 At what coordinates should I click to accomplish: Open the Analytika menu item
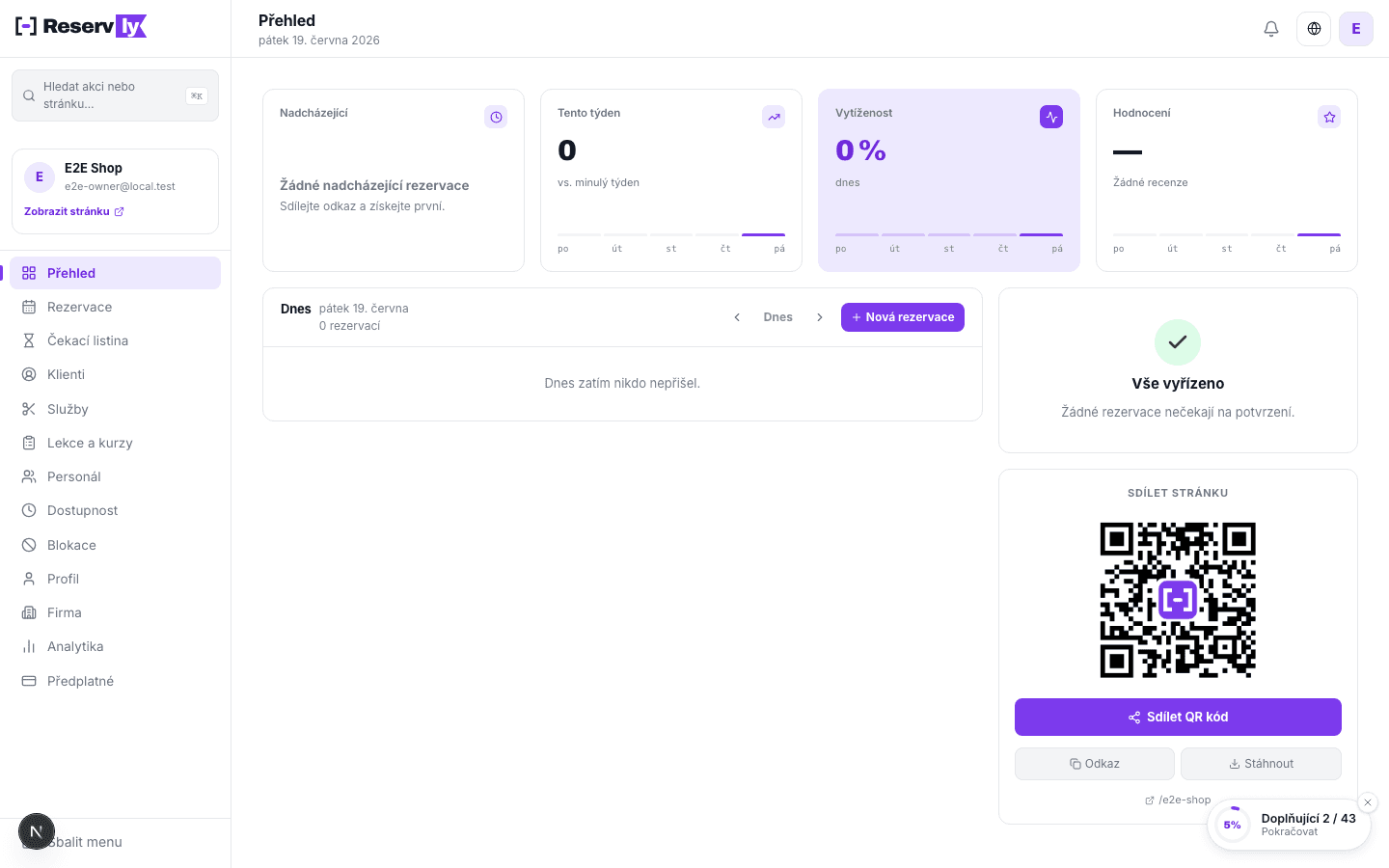(115, 646)
